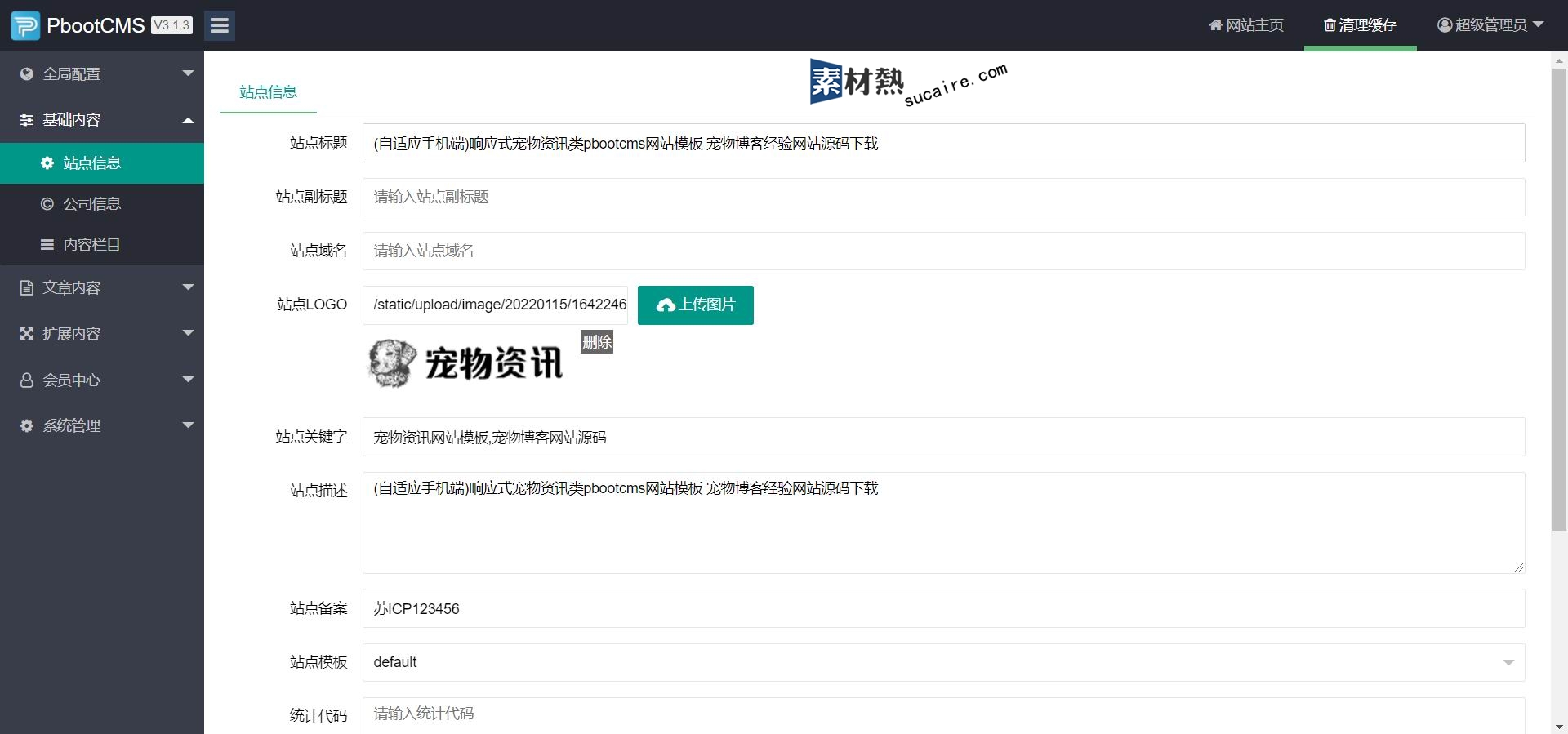Focus the 站点LOGO path field
Image resolution: width=1568 pixels, height=734 pixels.
tap(496, 305)
